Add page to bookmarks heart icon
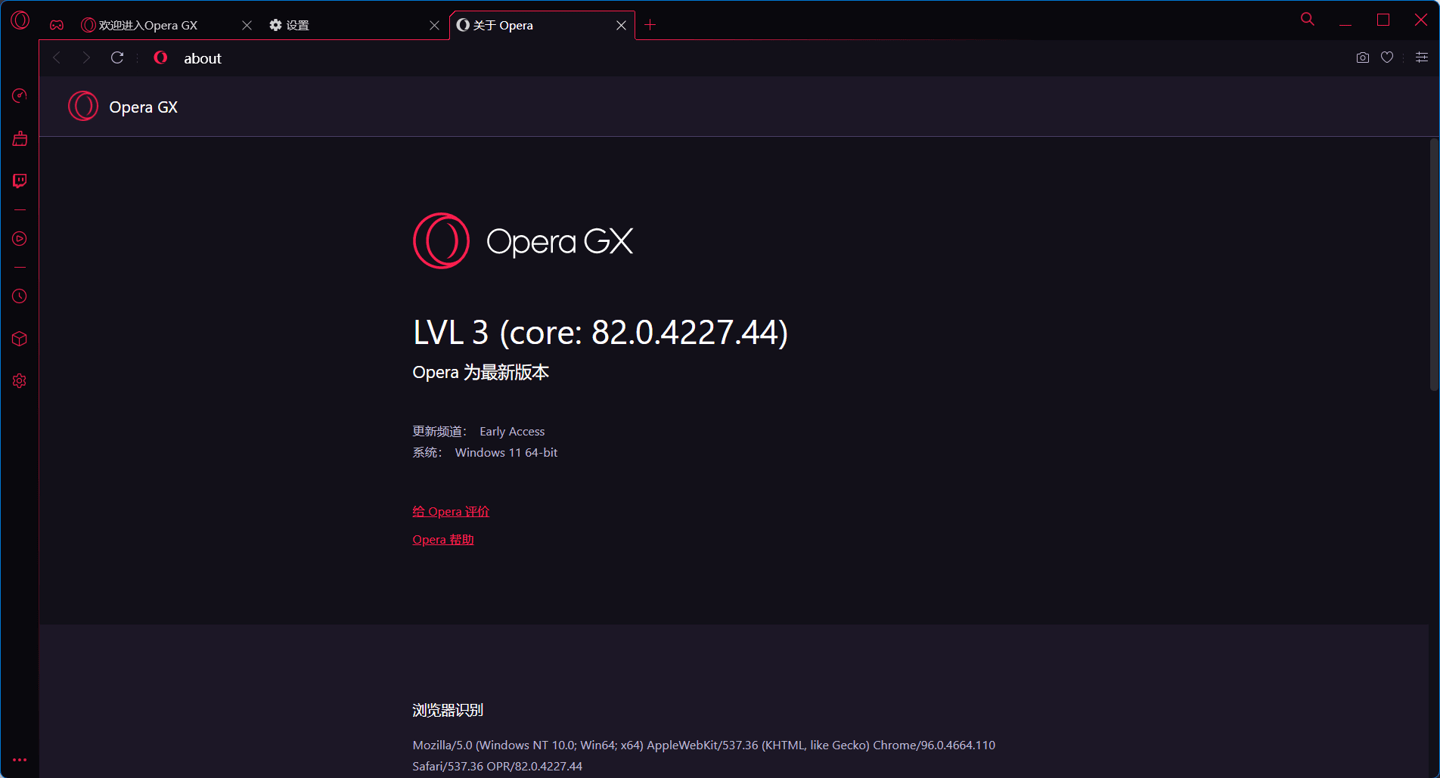The image size is (1440, 778). [1387, 58]
